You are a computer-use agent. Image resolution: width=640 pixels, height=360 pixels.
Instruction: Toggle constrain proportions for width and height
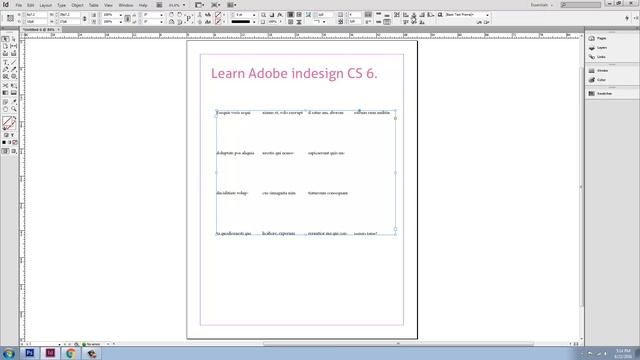(84, 18)
